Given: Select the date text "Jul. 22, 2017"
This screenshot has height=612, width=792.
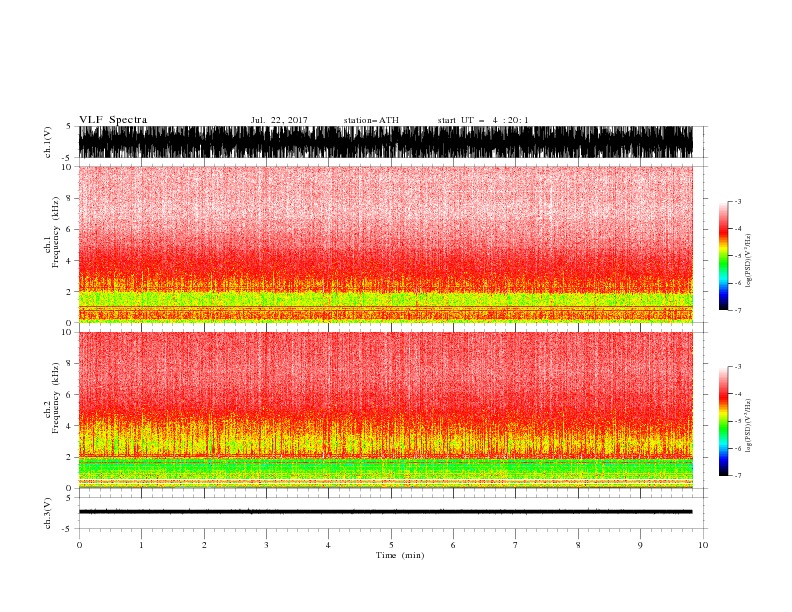Looking at the screenshot, I should 279,120.
